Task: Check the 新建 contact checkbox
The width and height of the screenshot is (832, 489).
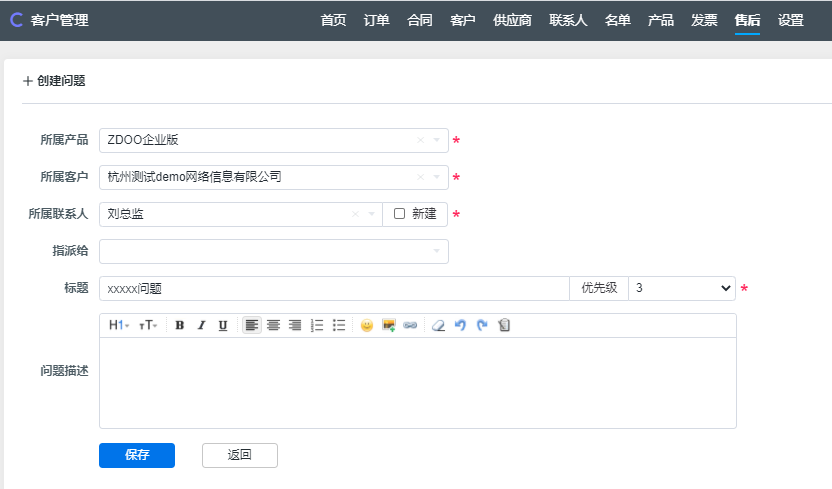Action: point(399,214)
